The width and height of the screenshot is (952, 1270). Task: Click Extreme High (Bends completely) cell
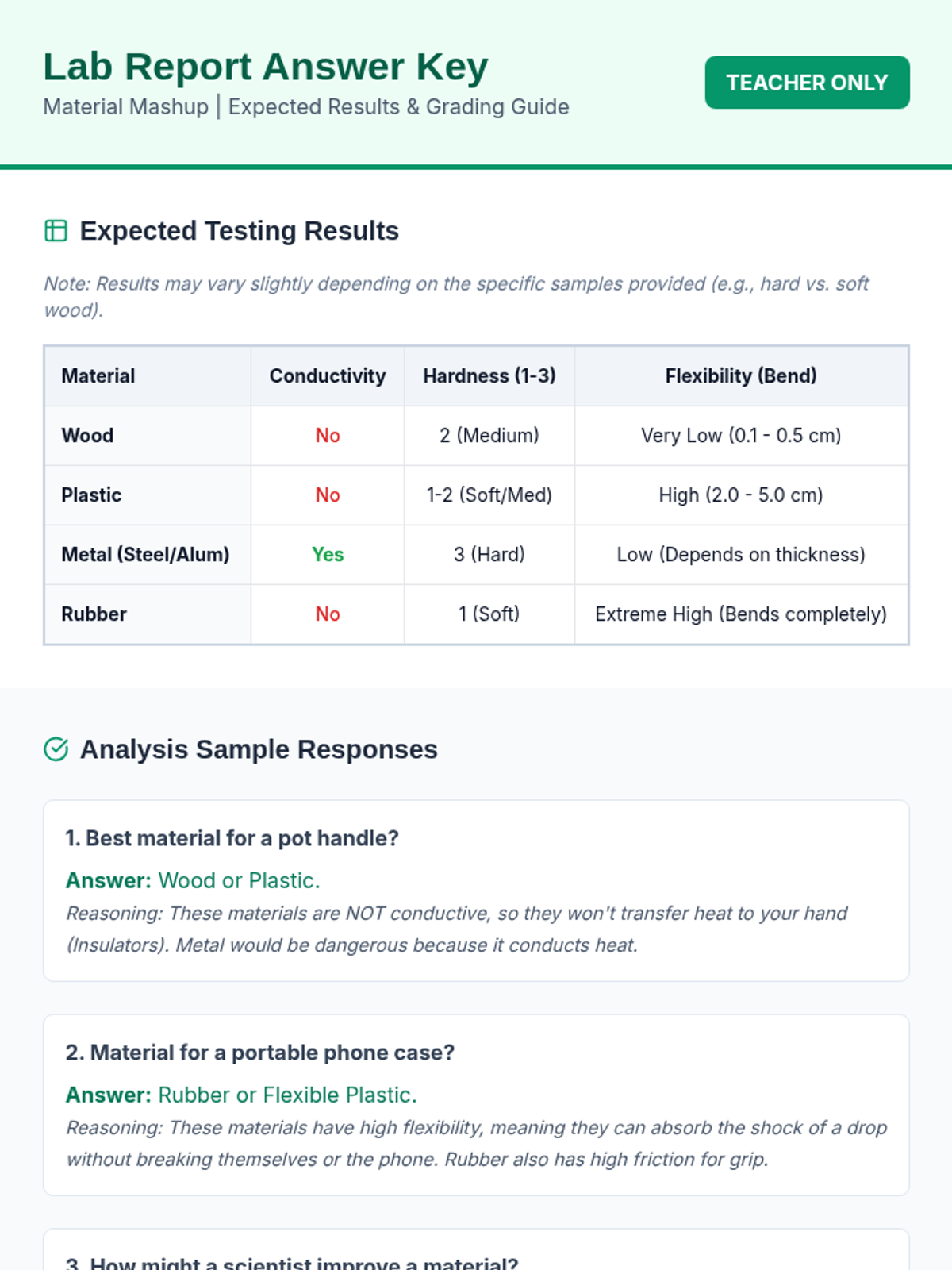[x=740, y=614]
